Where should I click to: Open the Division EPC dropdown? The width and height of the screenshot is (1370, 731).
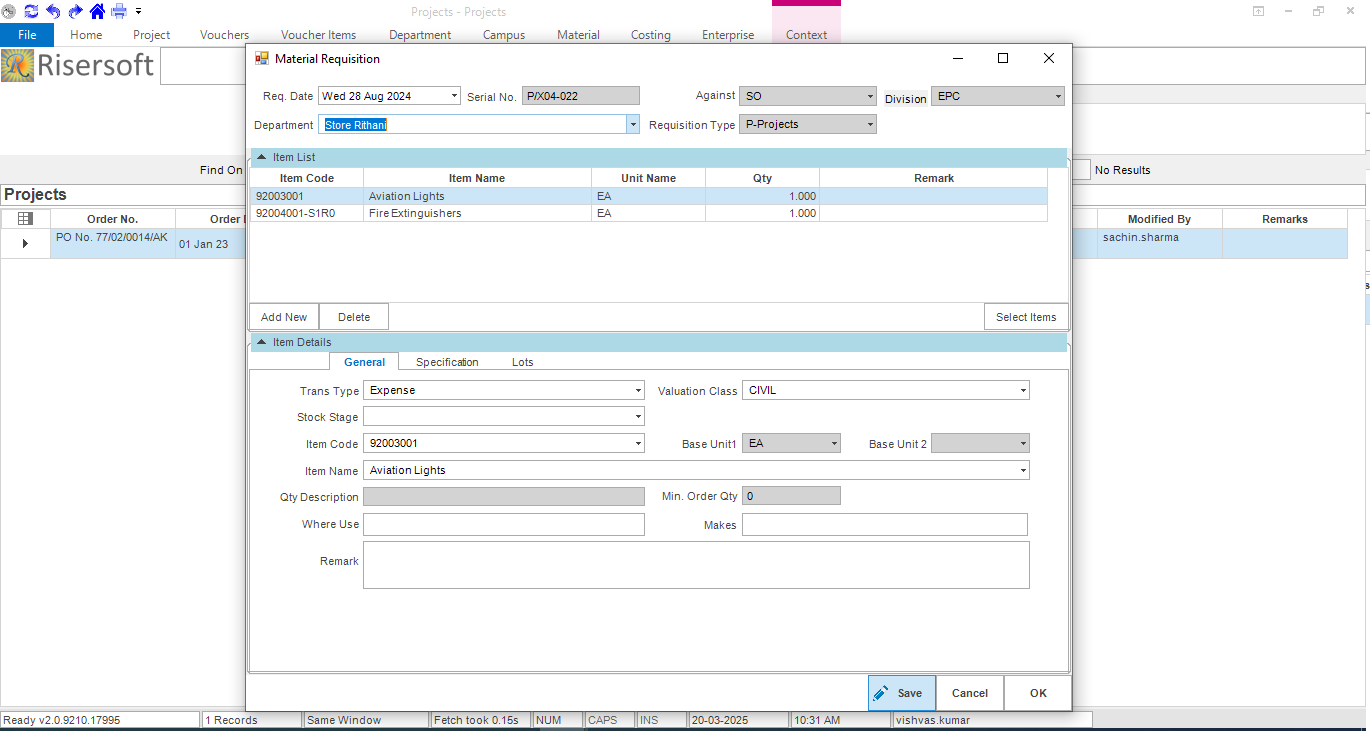(x=1058, y=97)
